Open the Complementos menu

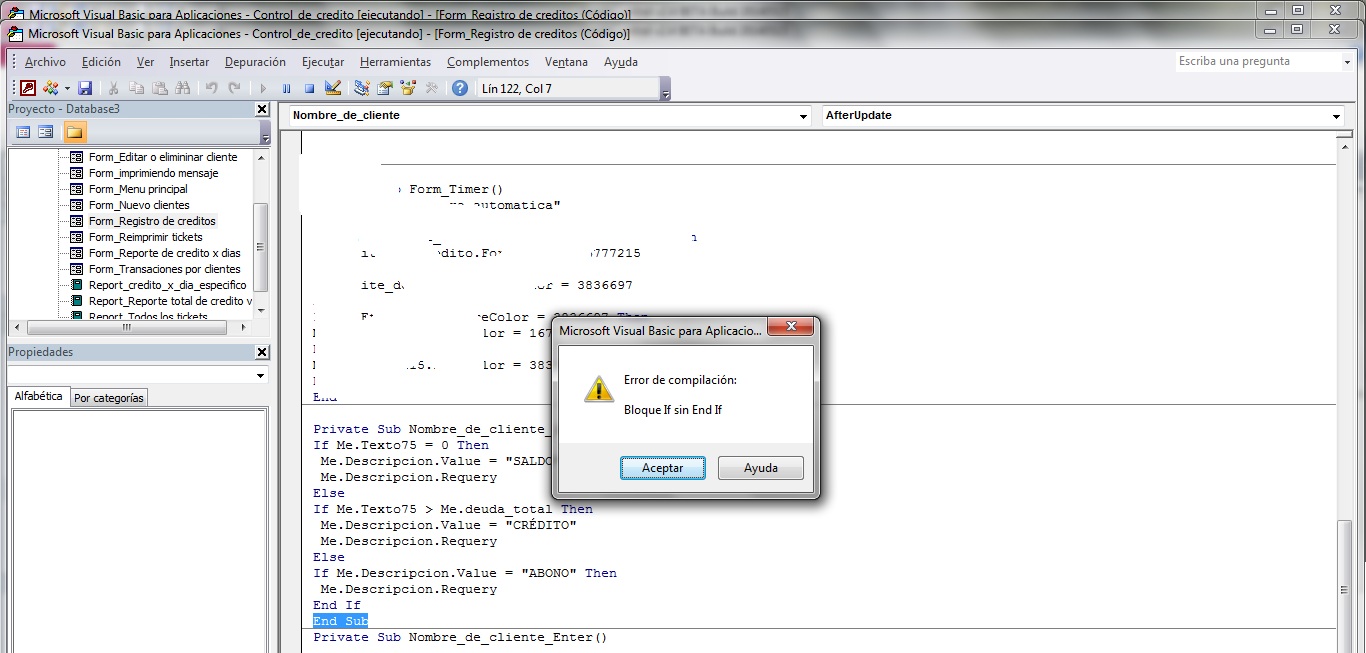pyautogui.click(x=488, y=62)
